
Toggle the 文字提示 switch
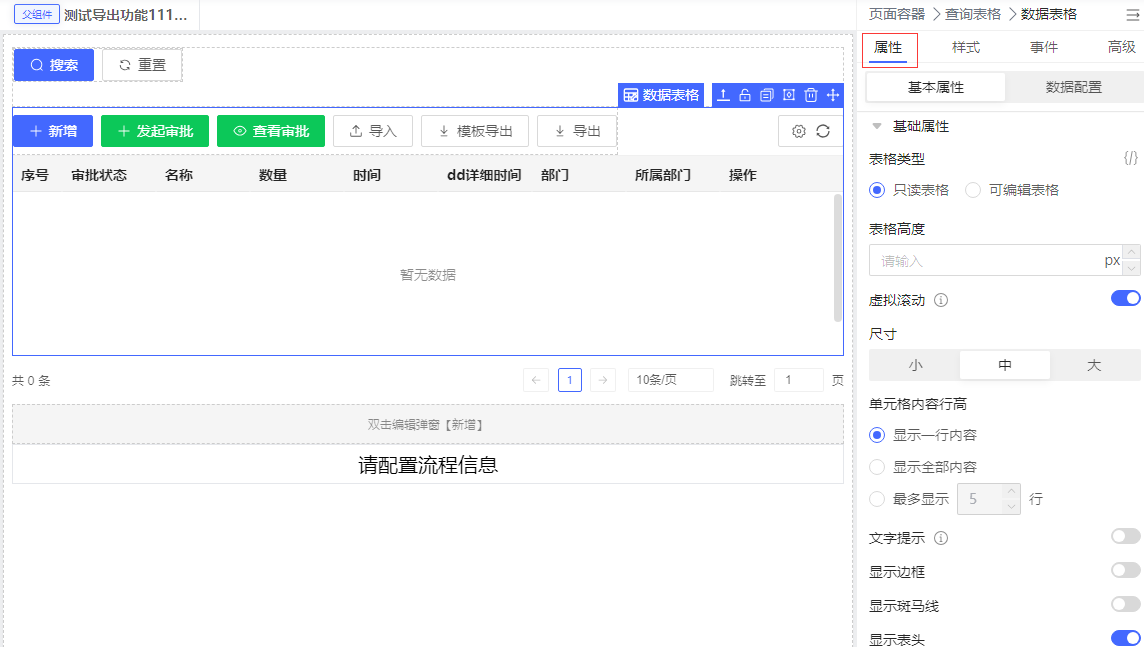click(1125, 537)
